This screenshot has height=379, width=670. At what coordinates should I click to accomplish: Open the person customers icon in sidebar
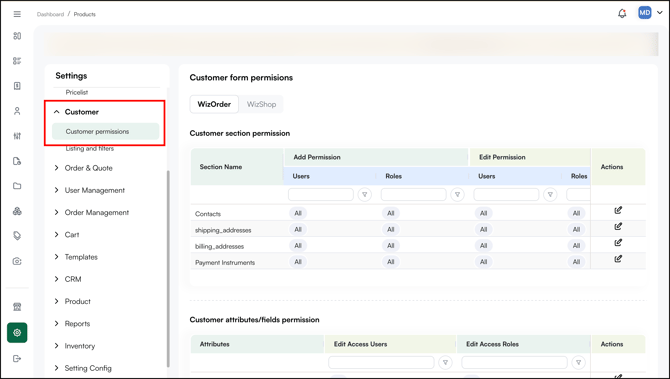tap(17, 111)
